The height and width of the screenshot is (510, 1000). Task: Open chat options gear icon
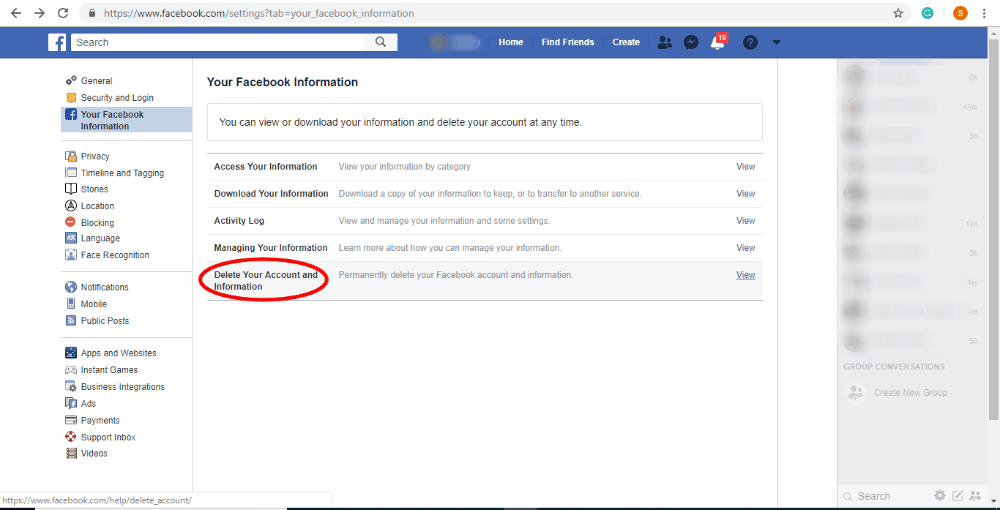(x=940, y=495)
